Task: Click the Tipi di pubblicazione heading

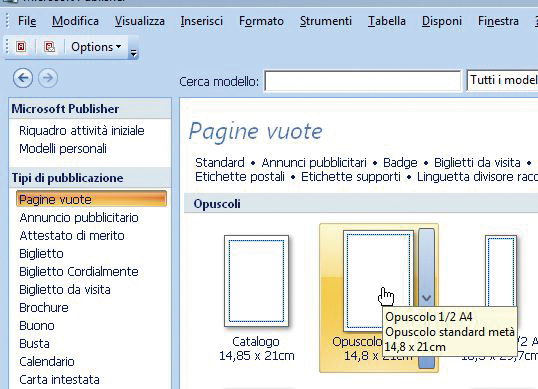Action: coord(67,178)
